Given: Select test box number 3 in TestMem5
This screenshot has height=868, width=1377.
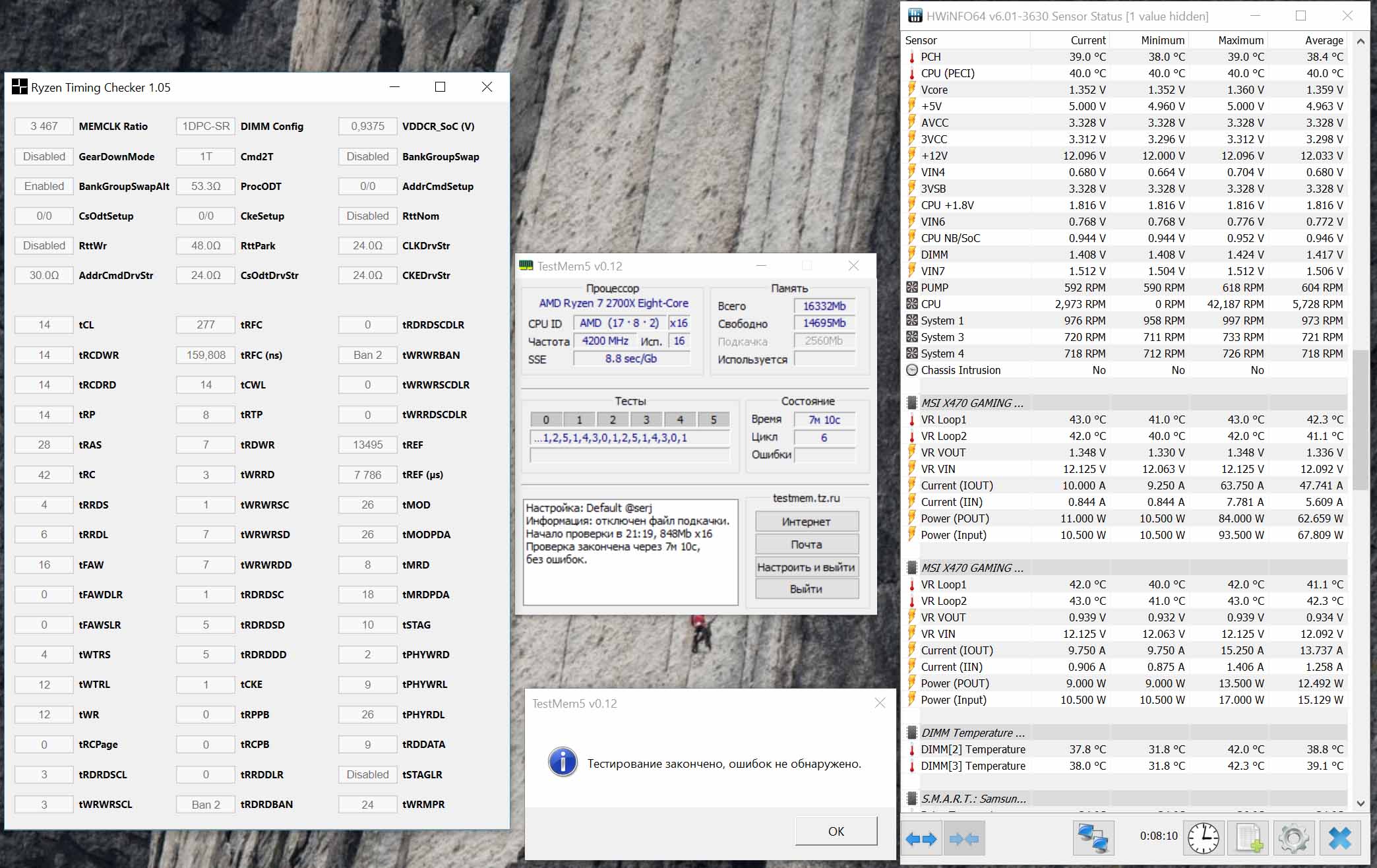Looking at the screenshot, I should click(x=646, y=419).
